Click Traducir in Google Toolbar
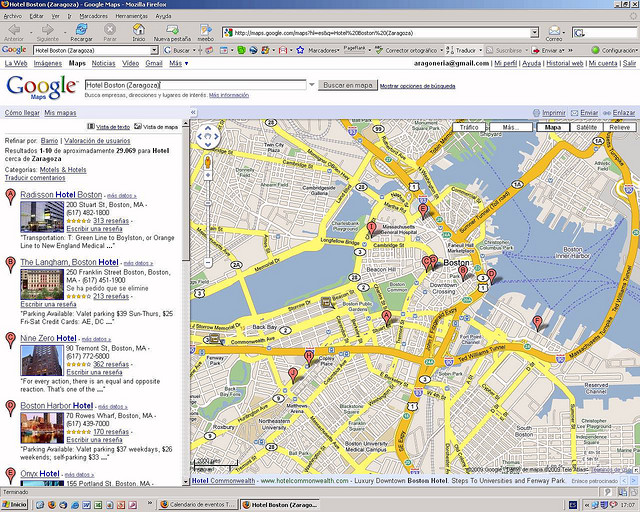The image size is (640, 512). tap(465, 50)
